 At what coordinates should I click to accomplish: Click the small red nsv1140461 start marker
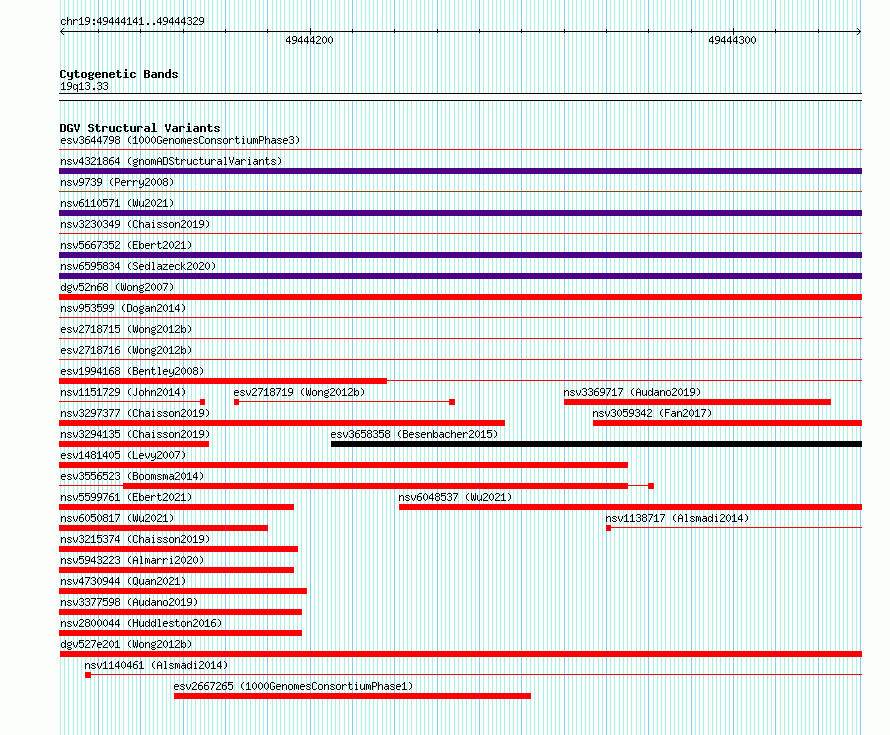(x=88, y=675)
